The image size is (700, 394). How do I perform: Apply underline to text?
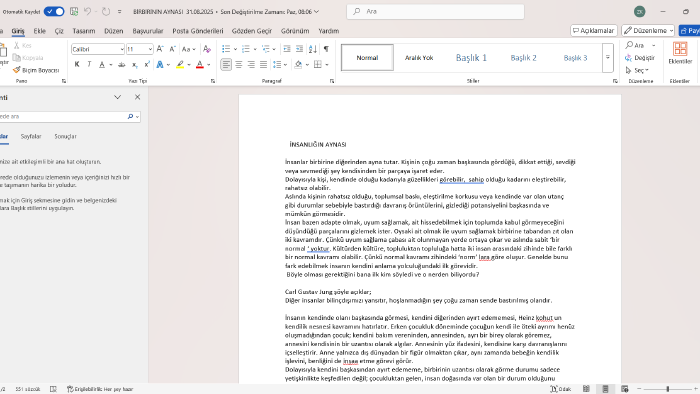pyautogui.click(x=102, y=65)
